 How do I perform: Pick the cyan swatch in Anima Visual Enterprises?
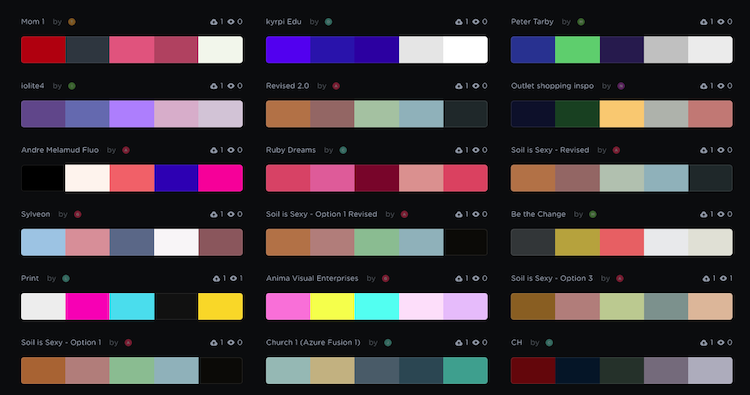click(377, 307)
